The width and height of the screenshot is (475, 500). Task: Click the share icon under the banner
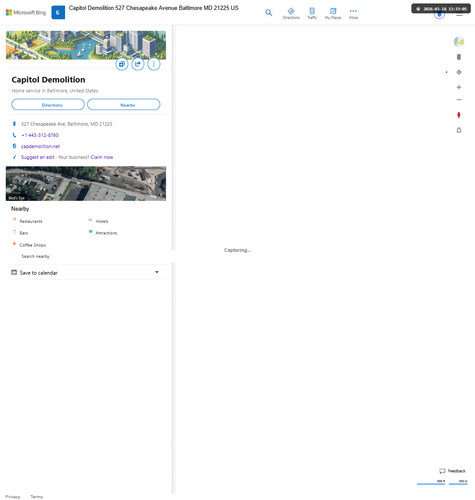click(x=138, y=64)
